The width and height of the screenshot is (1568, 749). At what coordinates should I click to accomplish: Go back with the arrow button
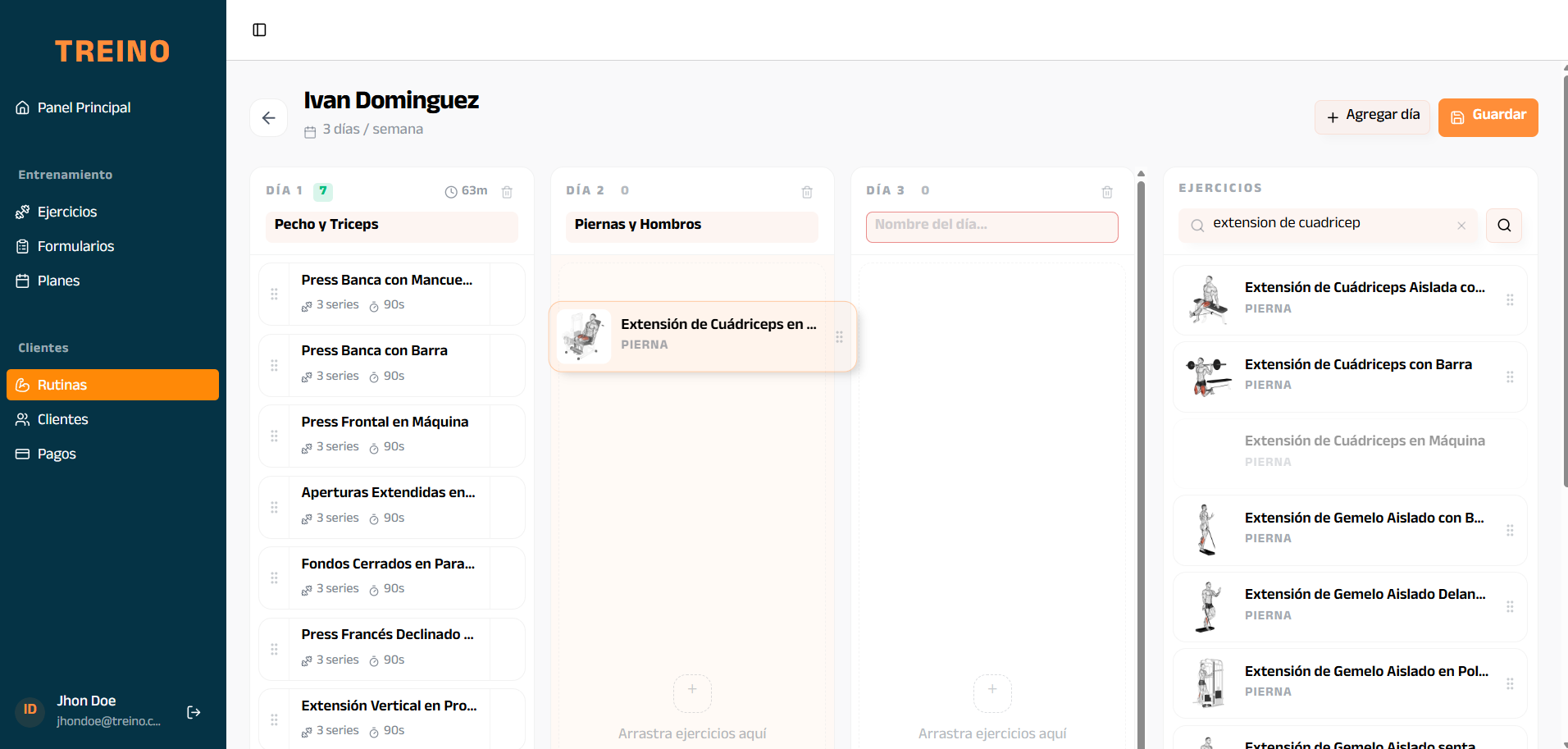coord(268,118)
